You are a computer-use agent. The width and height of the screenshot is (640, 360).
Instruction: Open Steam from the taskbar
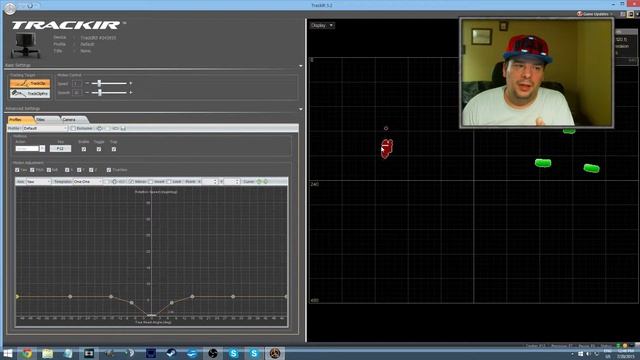pos(171,353)
